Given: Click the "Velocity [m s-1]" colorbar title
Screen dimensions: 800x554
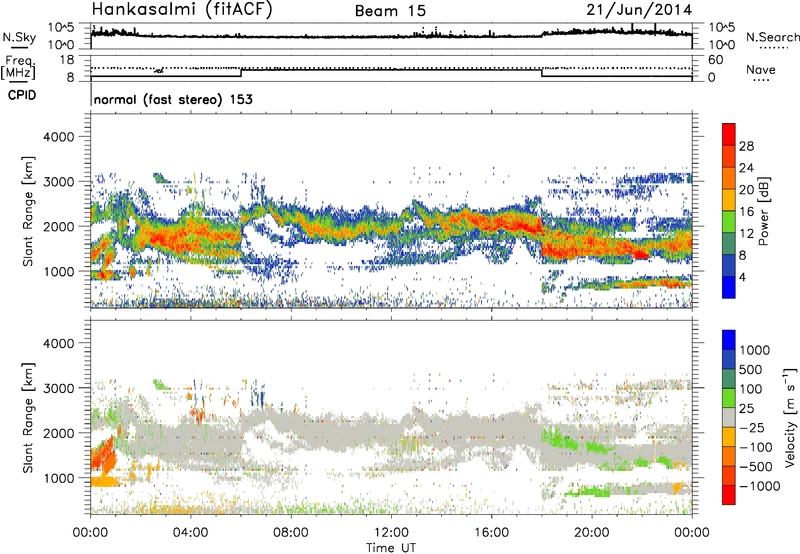Looking at the screenshot, I should [790, 417].
